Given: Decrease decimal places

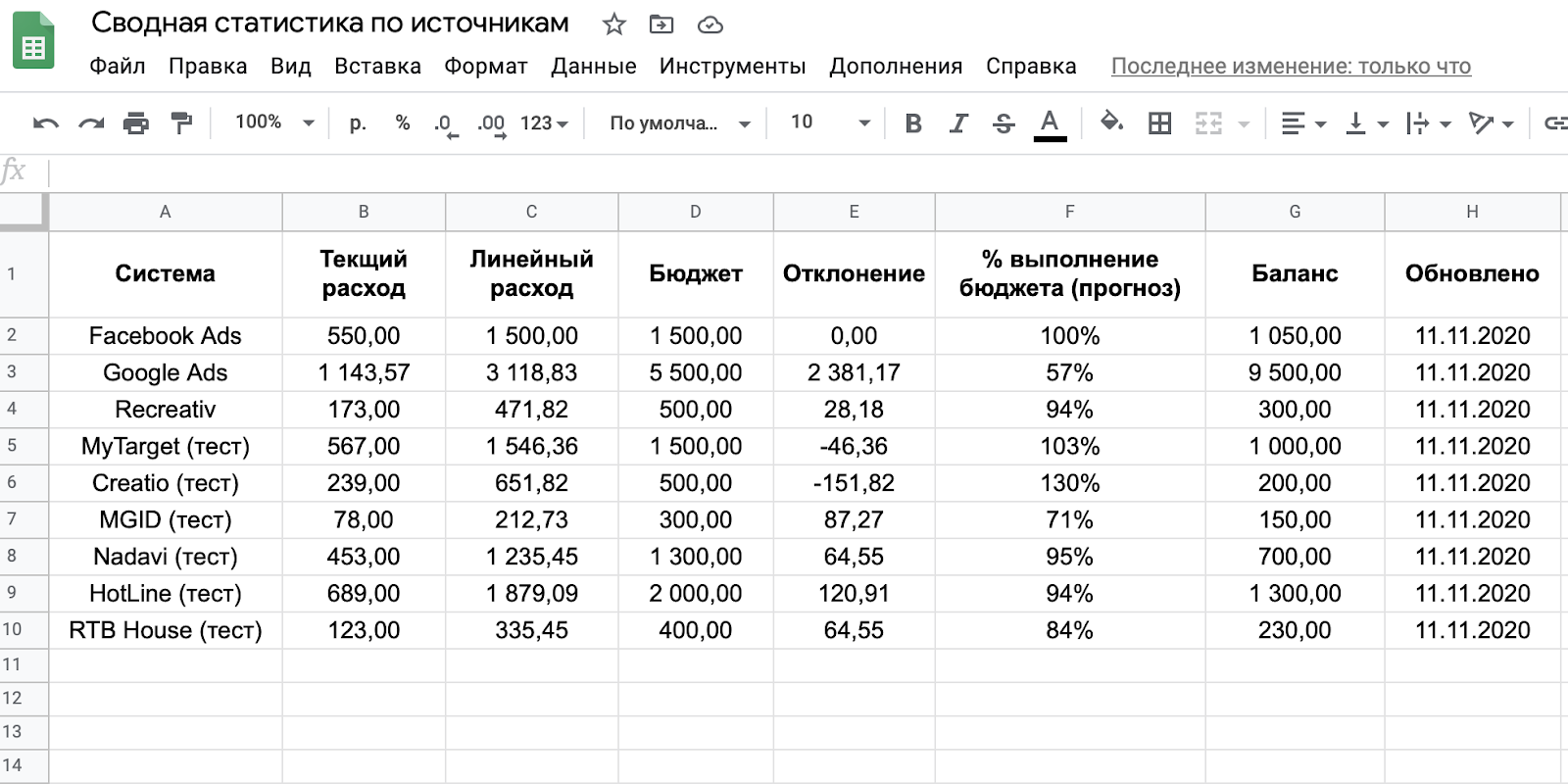Looking at the screenshot, I should click(x=446, y=124).
